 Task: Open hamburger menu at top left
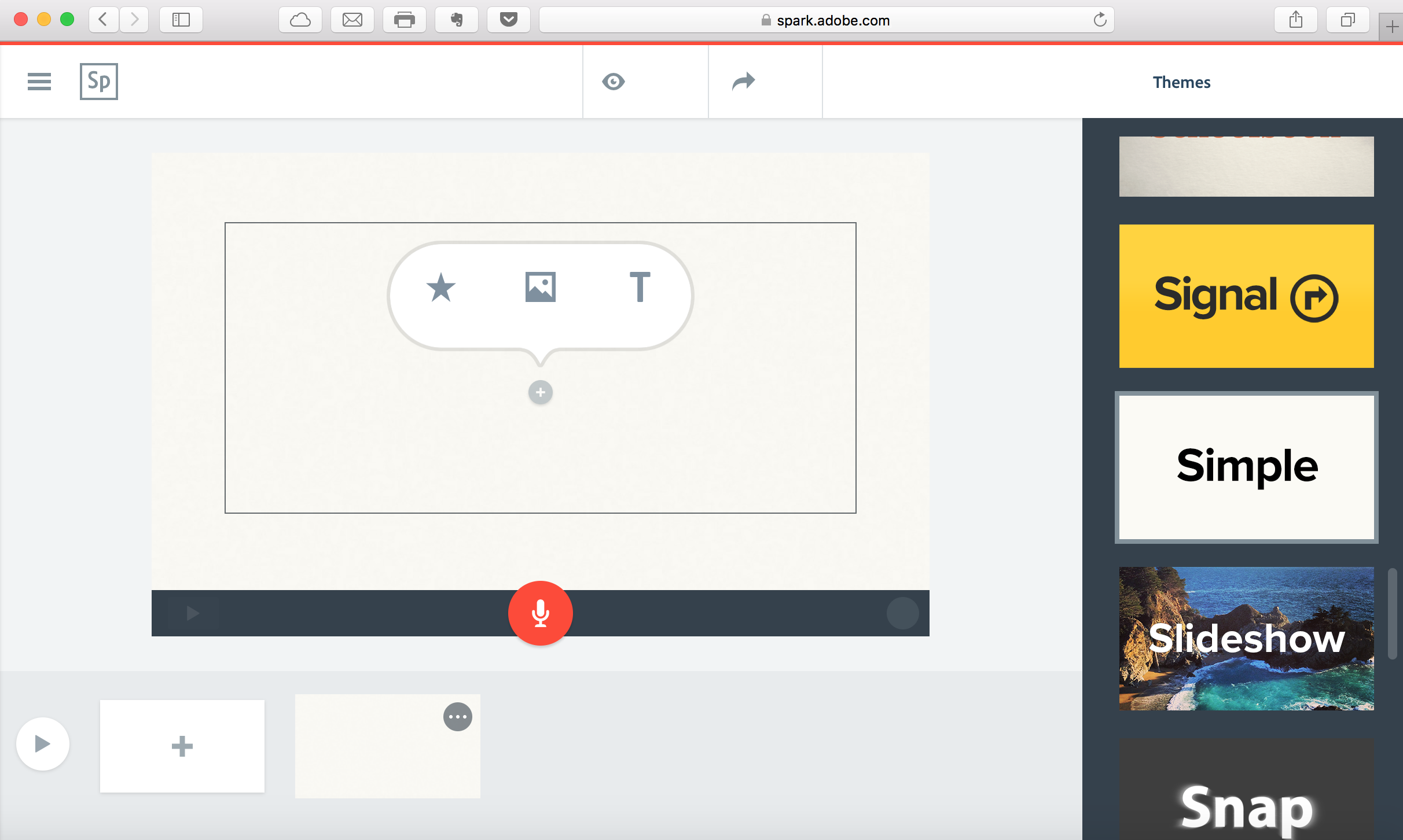coord(39,82)
